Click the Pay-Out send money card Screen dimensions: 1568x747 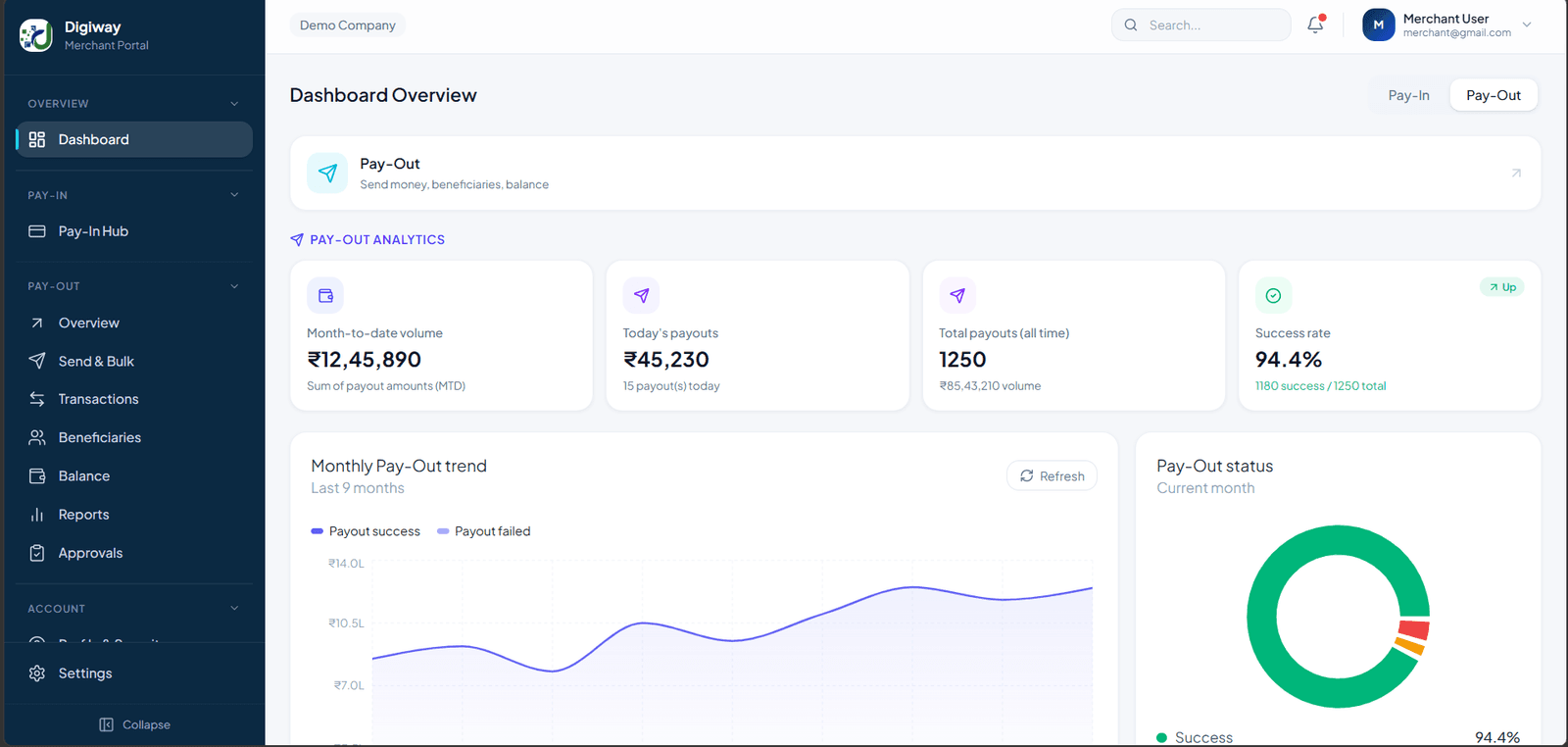tap(915, 173)
